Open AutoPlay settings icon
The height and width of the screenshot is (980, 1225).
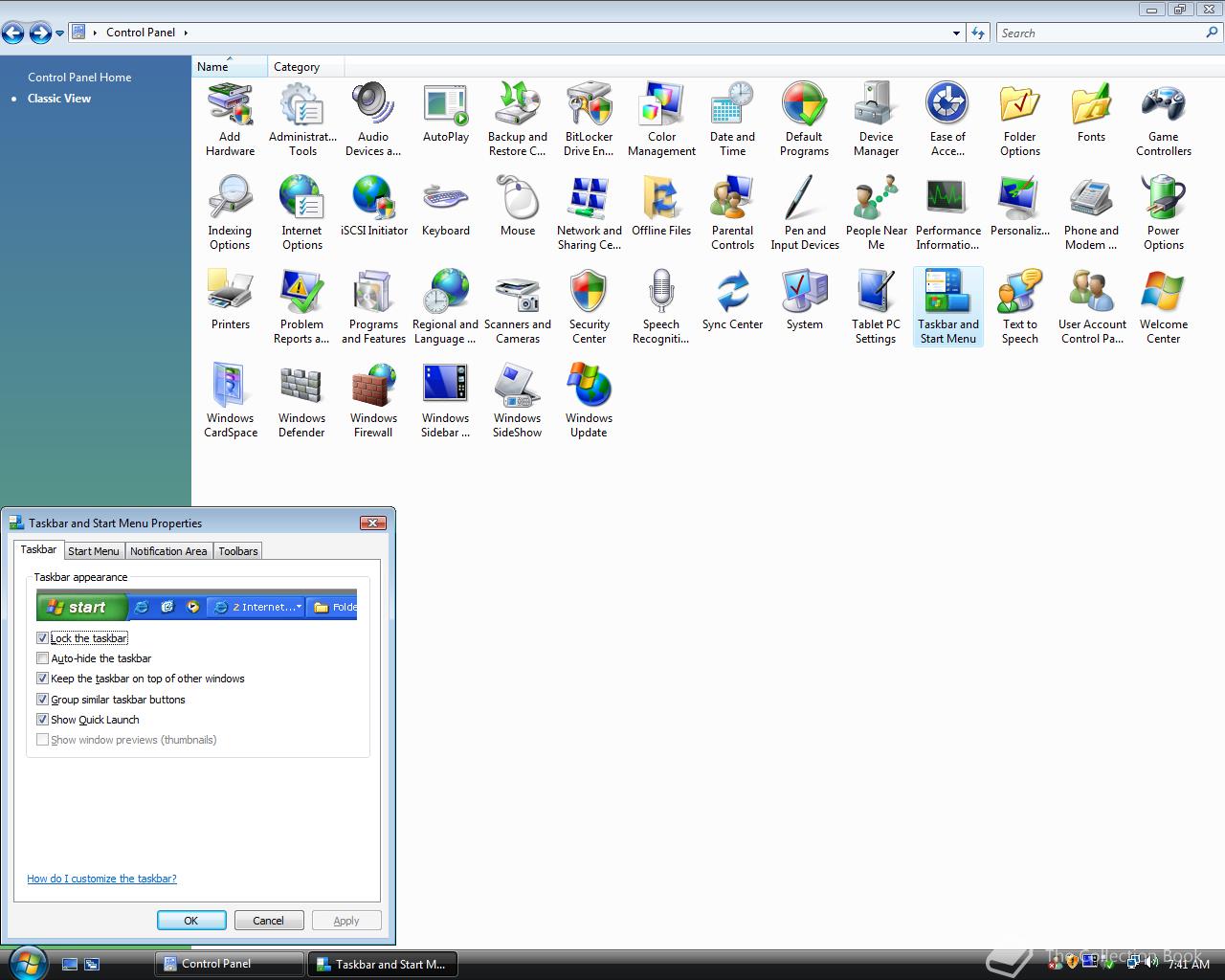(x=446, y=113)
